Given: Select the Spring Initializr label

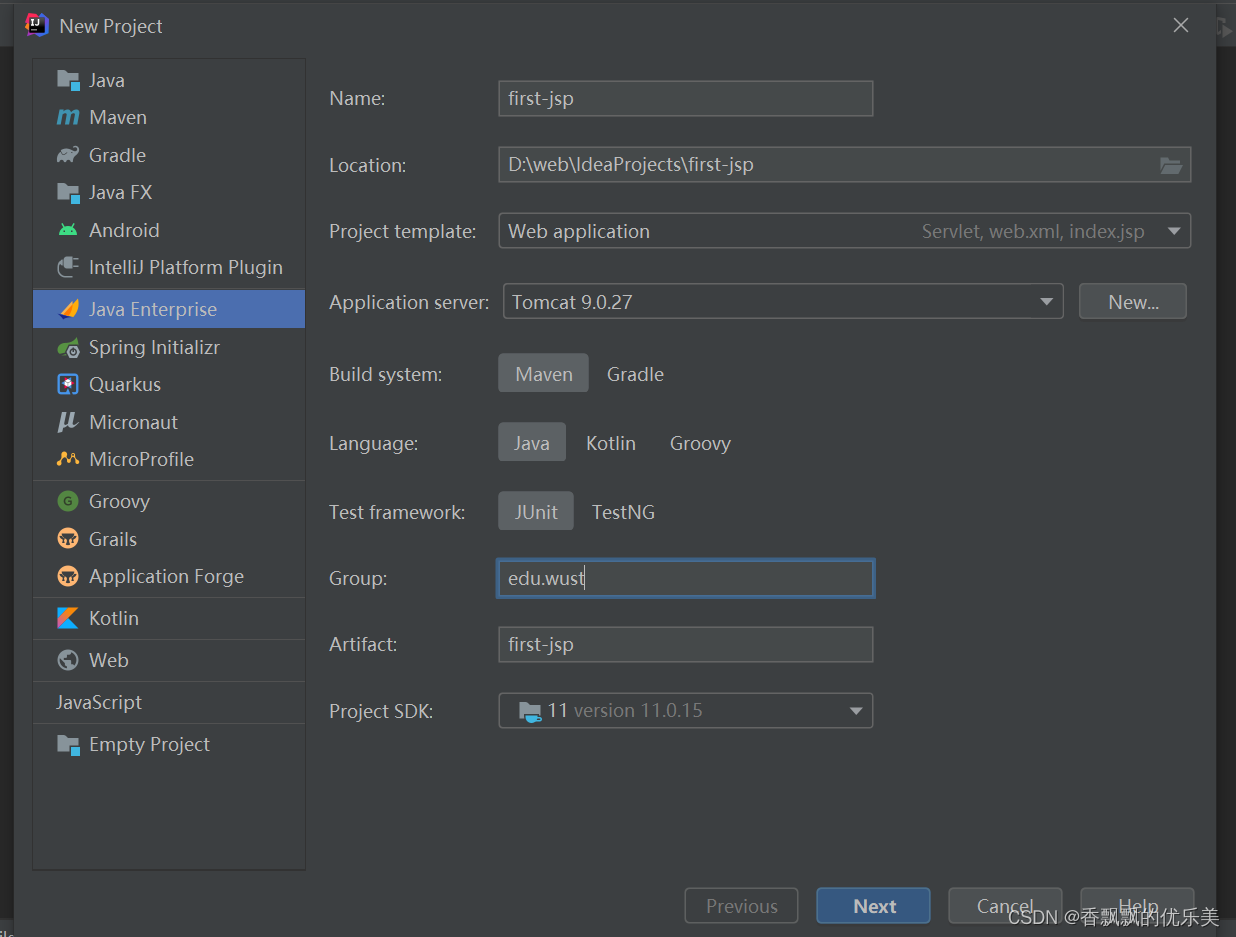Looking at the screenshot, I should [x=154, y=347].
